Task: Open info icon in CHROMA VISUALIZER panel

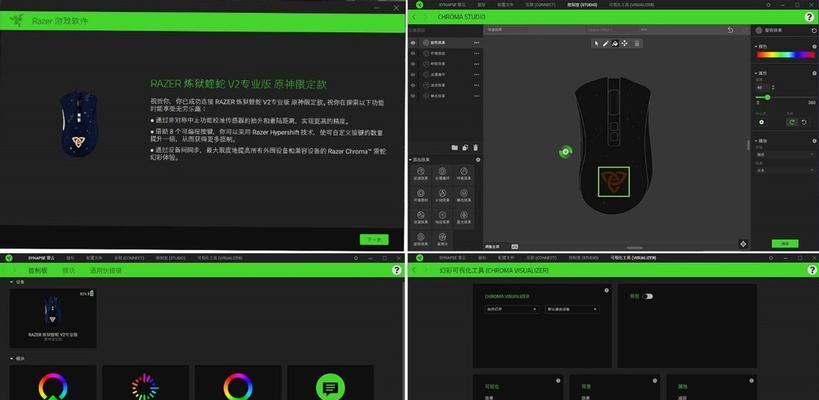Action: 606,290
